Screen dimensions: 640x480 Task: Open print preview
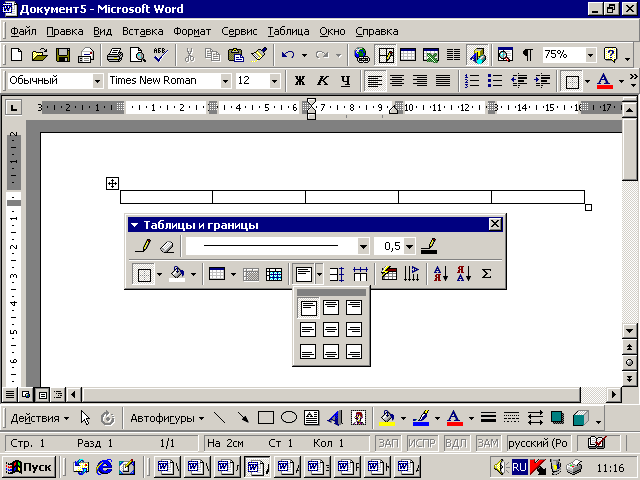[x=138, y=55]
